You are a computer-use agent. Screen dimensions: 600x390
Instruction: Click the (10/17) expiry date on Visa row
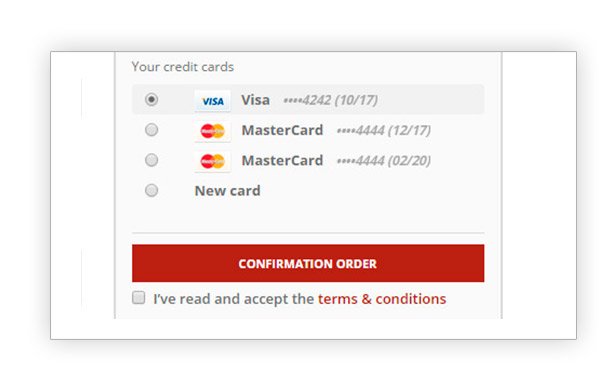356,100
